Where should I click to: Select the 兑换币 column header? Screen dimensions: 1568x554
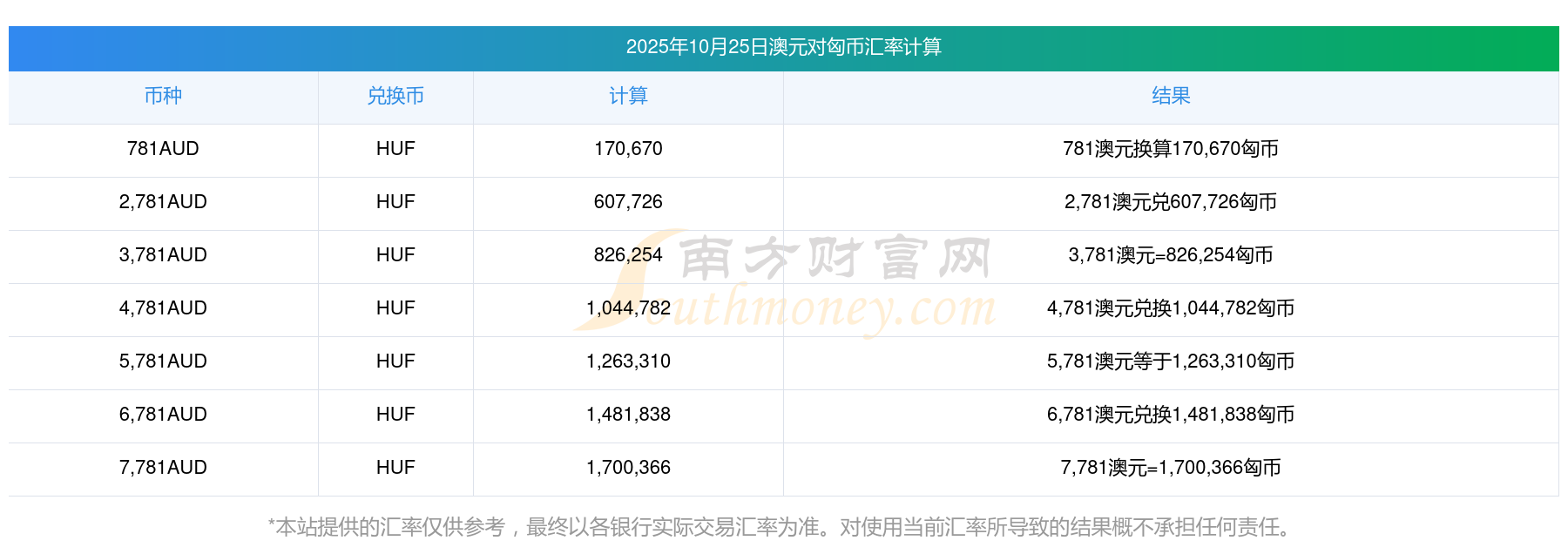point(395,96)
